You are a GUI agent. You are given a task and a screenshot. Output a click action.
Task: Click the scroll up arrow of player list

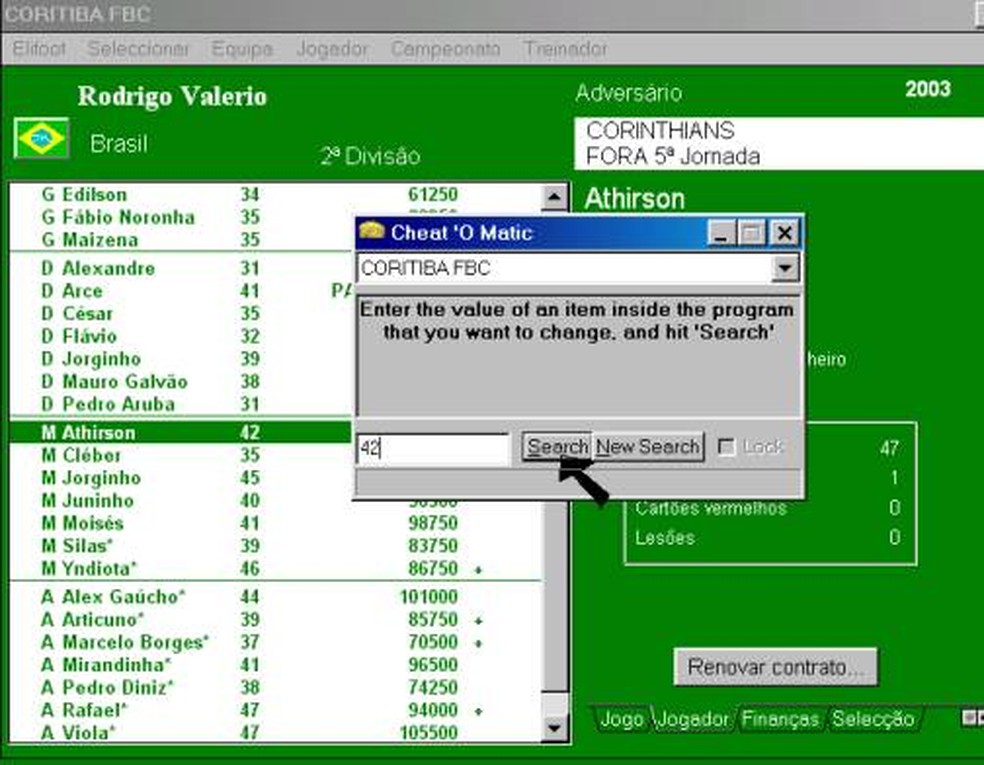point(554,197)
